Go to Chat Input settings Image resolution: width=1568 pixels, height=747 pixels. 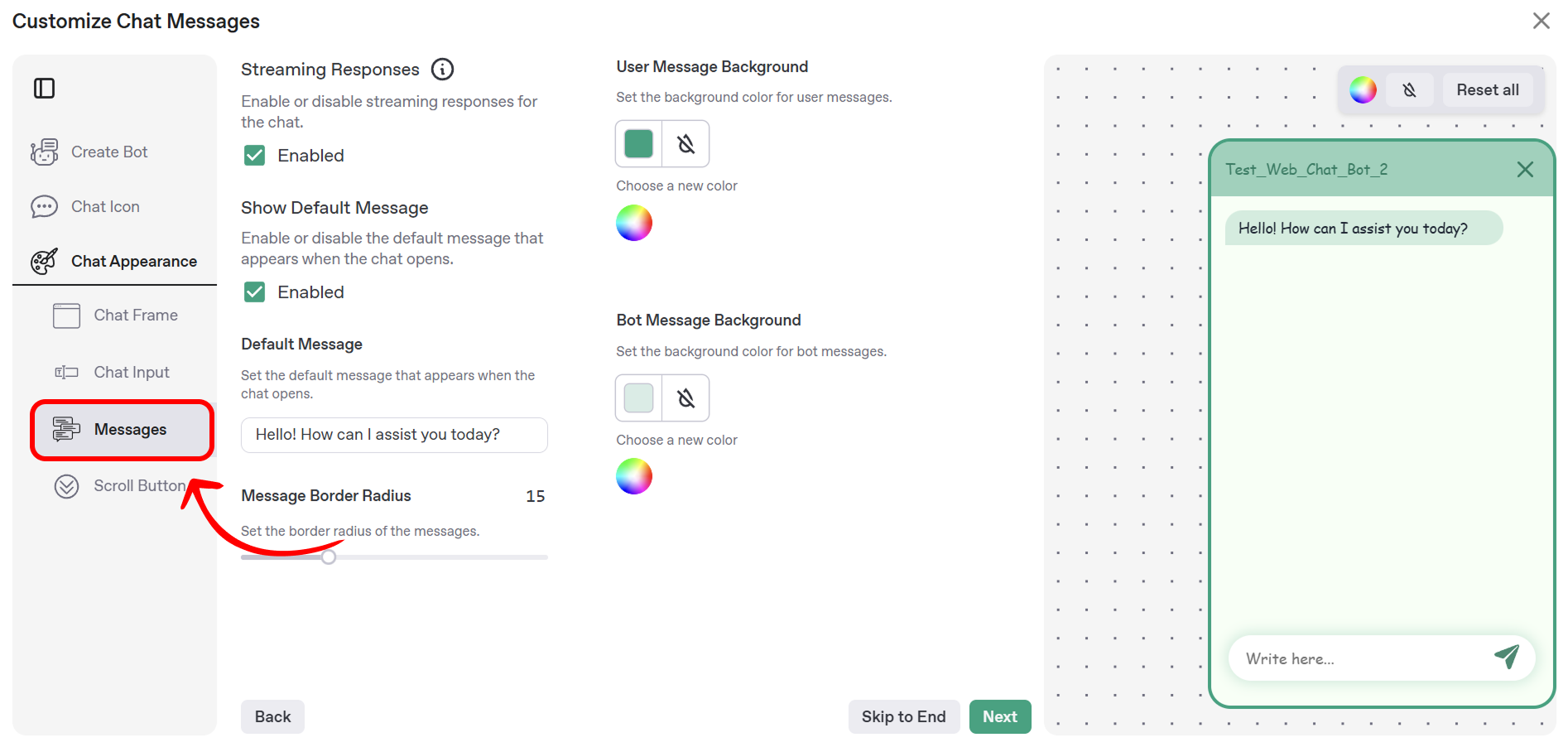click(x=111, y=372)
